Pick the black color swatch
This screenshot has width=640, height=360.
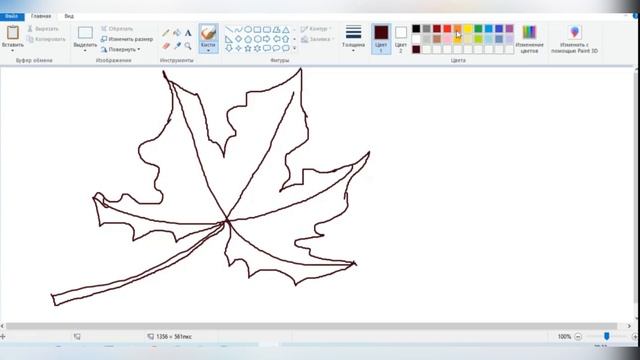416,29
